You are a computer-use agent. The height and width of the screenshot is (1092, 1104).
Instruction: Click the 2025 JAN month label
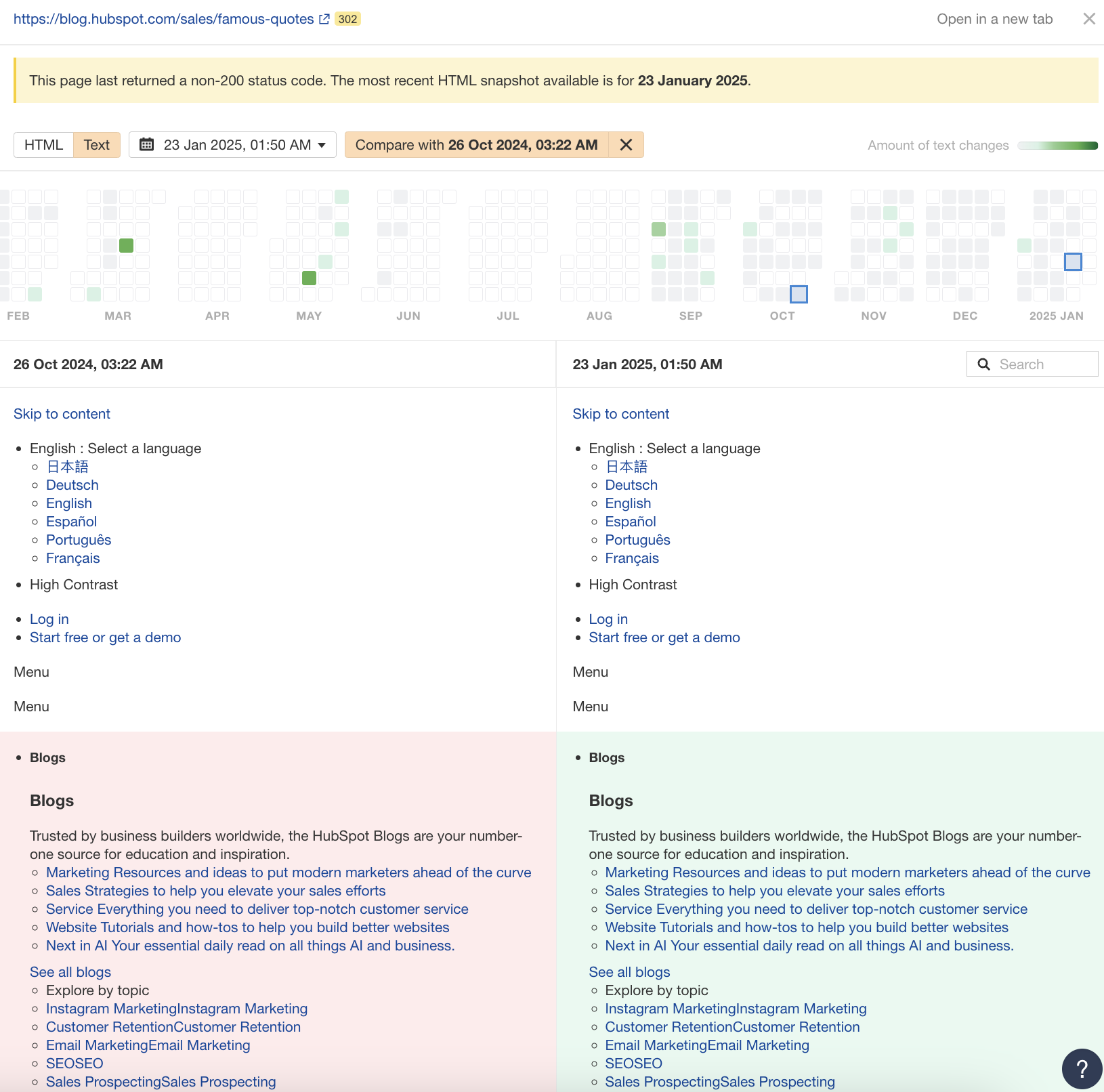(x=1057, y=316)
